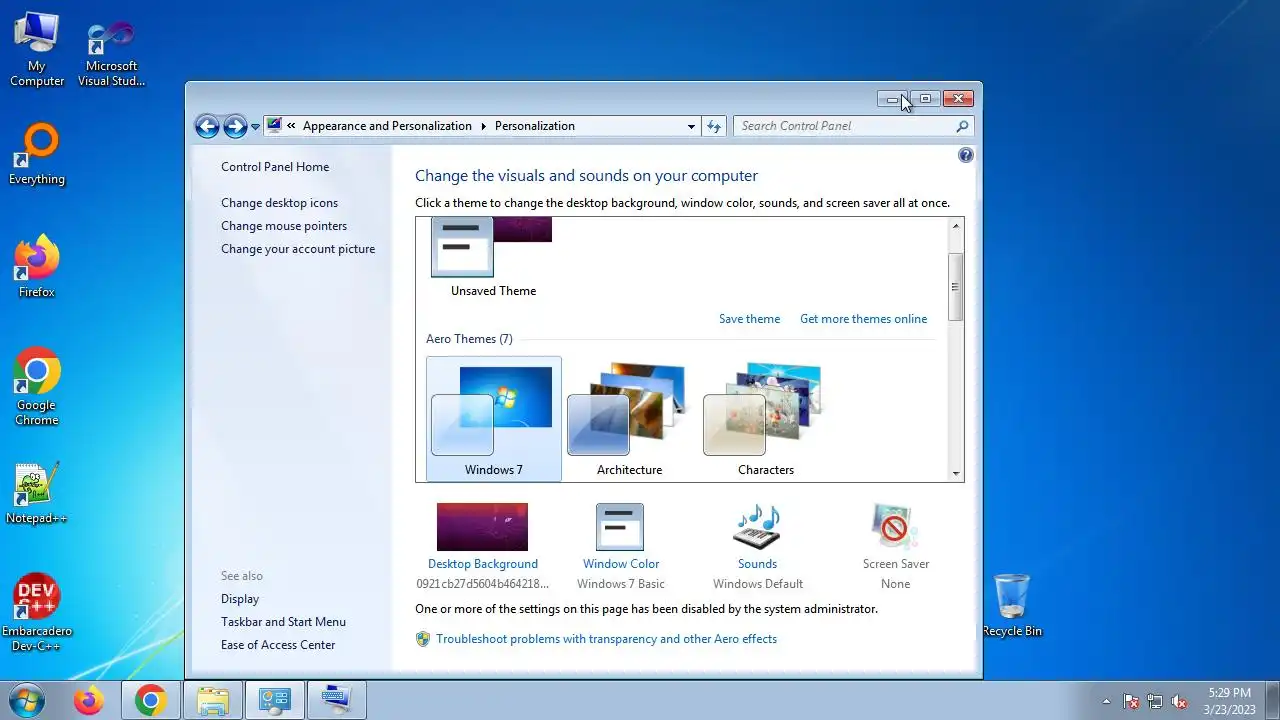Open Control Panel Home
1280x720 pixels.
[x=275, y=167]
